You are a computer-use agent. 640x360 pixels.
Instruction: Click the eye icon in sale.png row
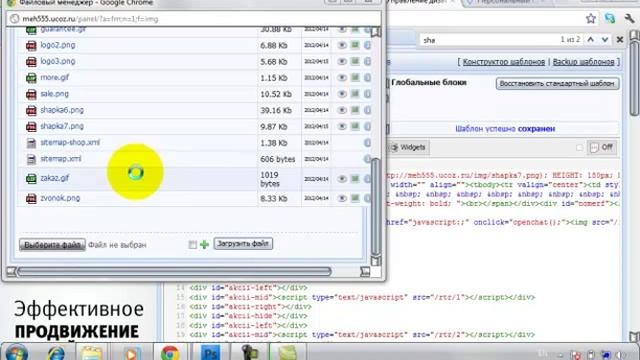(342, 94)
